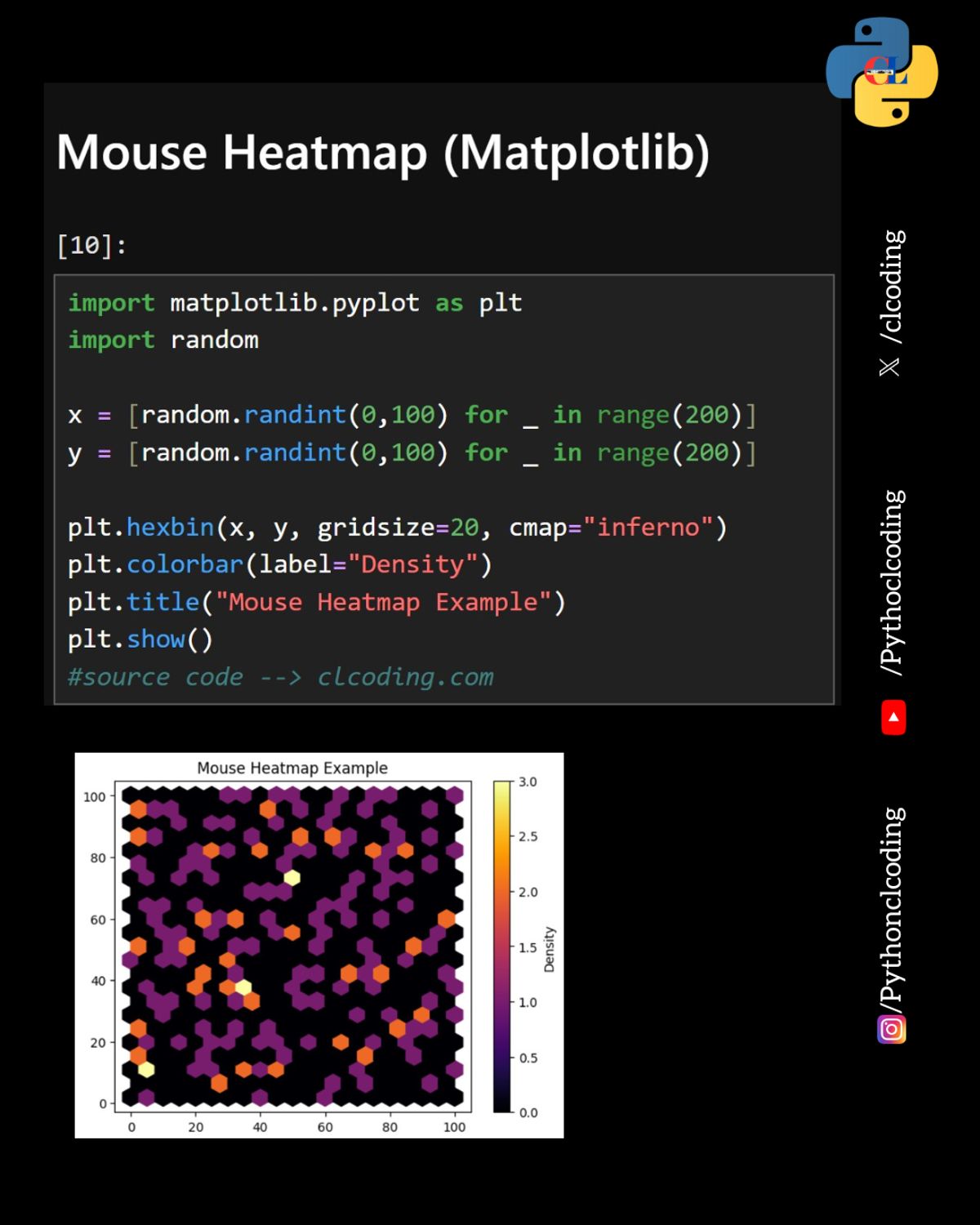Click the yellow hexagon at plot bottom-left
This screenshot has height=1225, width=980.
pyautogui.click(x=146, y=1070)
